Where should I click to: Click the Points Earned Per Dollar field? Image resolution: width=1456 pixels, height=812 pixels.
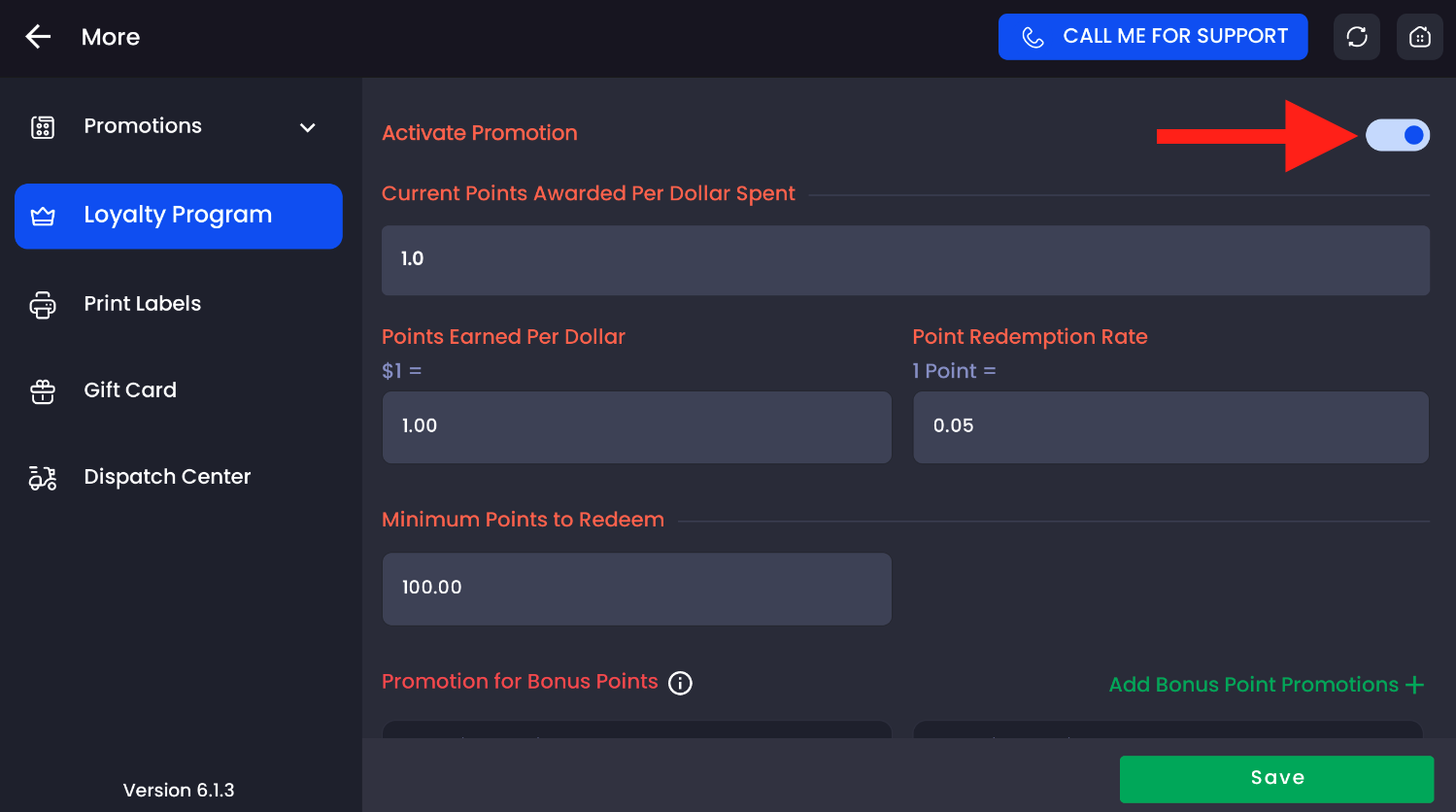click(636, 427)
